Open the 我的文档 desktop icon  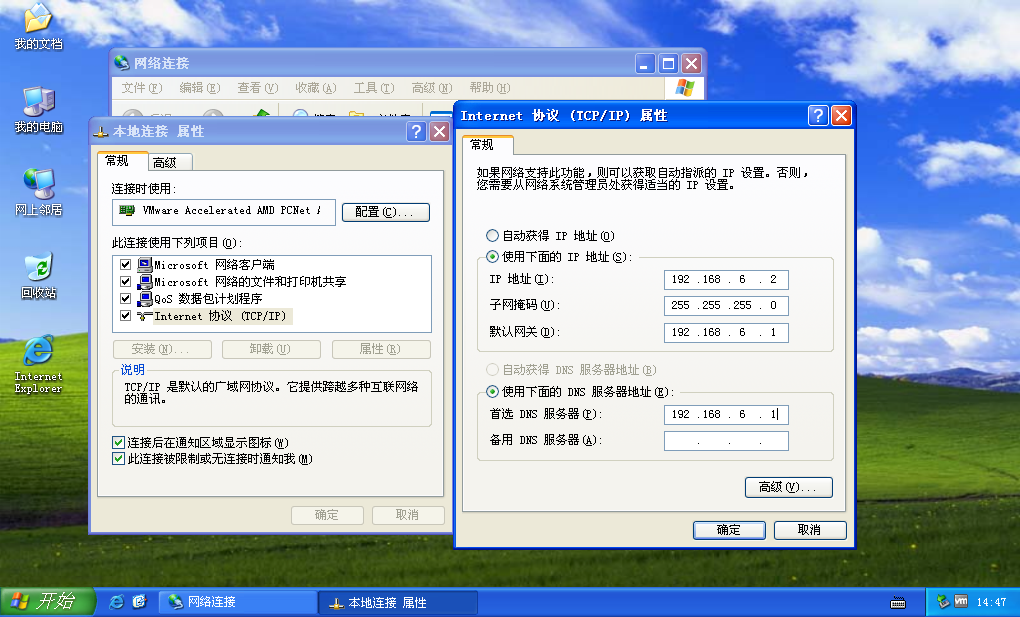coord(38,27)
